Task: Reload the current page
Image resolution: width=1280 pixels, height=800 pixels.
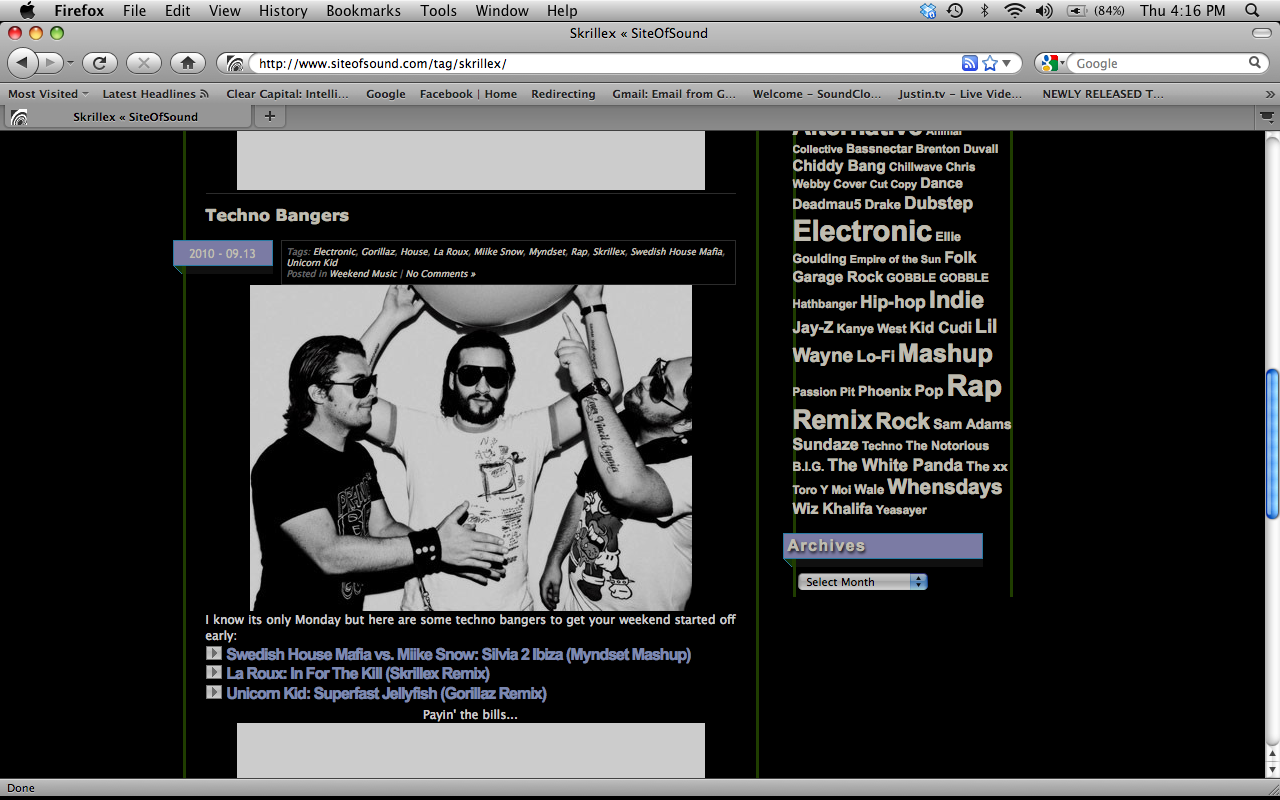Action: pyautogui.click(x=99, y=63)
